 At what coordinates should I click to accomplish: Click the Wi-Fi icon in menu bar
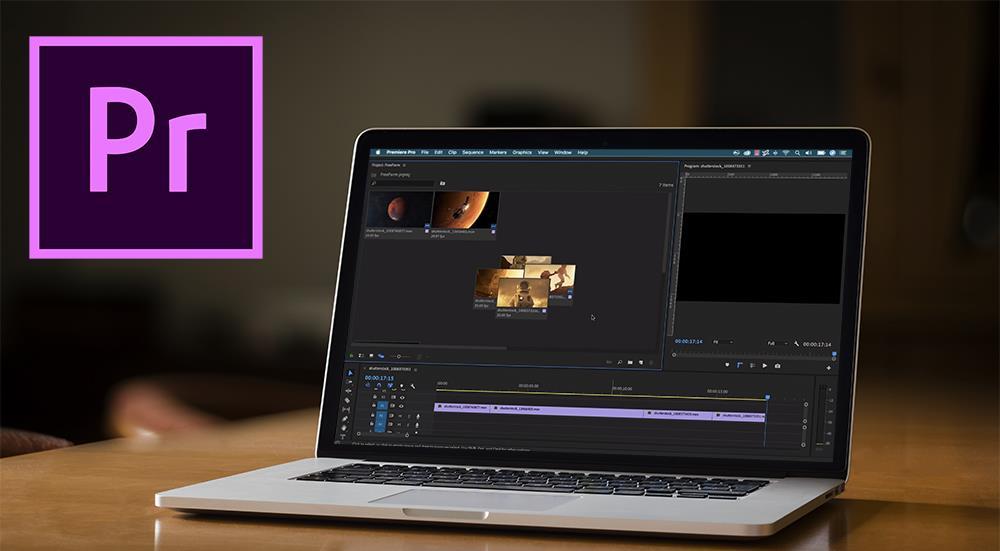point(786,153)
